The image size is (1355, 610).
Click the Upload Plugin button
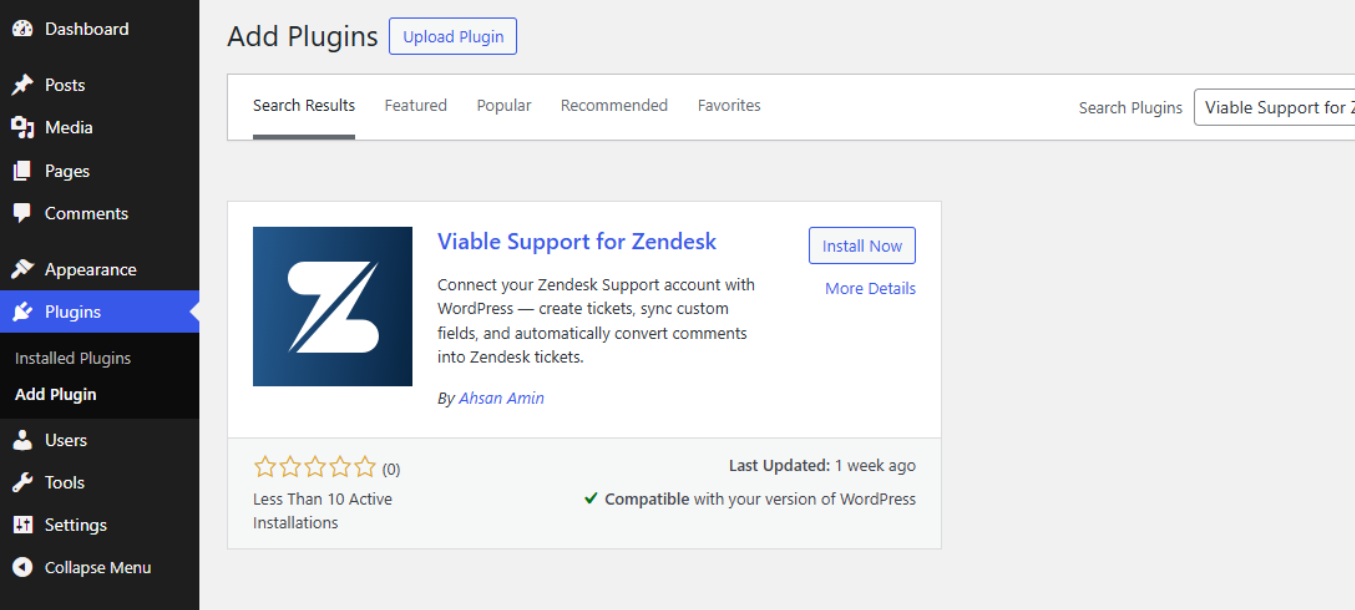pos(453,37)
